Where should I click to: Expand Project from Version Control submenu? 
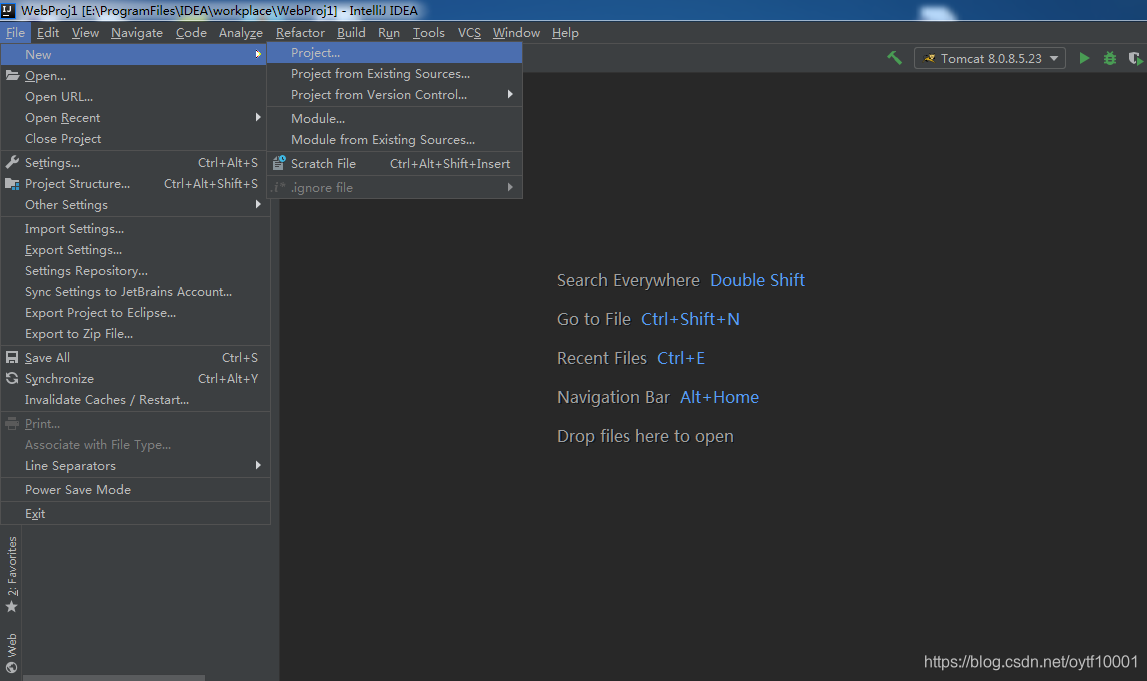pyautogui.click(x=395, y=95)
